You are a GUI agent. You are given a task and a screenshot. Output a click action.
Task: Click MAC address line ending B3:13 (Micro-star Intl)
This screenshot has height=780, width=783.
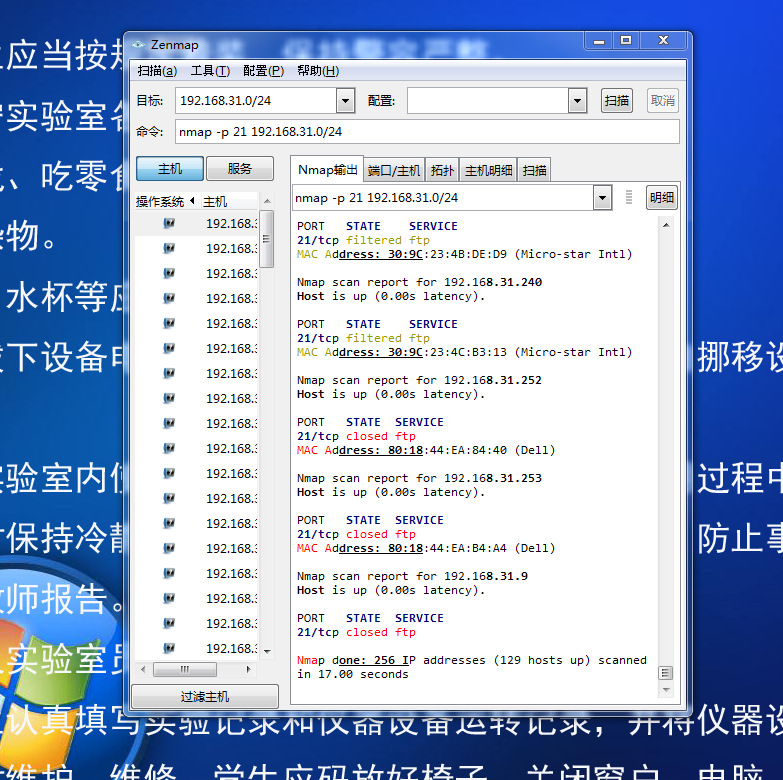[465, 352]
